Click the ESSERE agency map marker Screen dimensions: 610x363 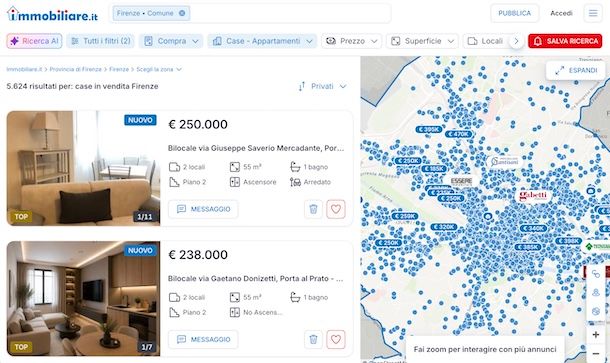pos(461,181)
